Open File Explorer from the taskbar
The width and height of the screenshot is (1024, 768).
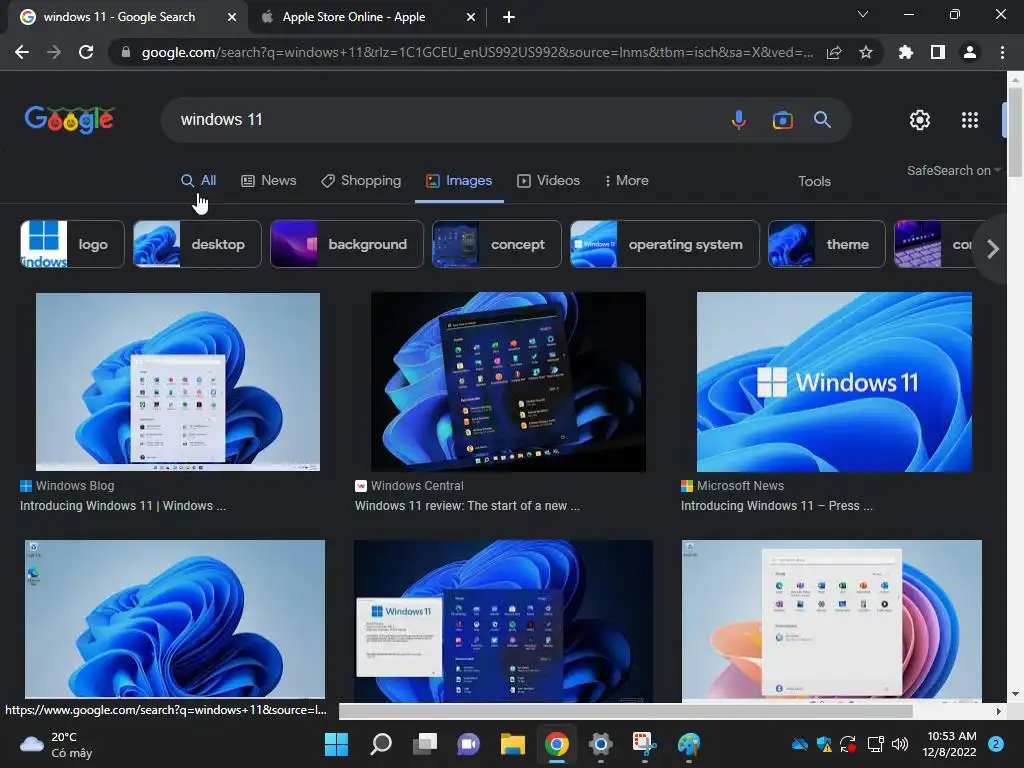(x=513, y=744)
